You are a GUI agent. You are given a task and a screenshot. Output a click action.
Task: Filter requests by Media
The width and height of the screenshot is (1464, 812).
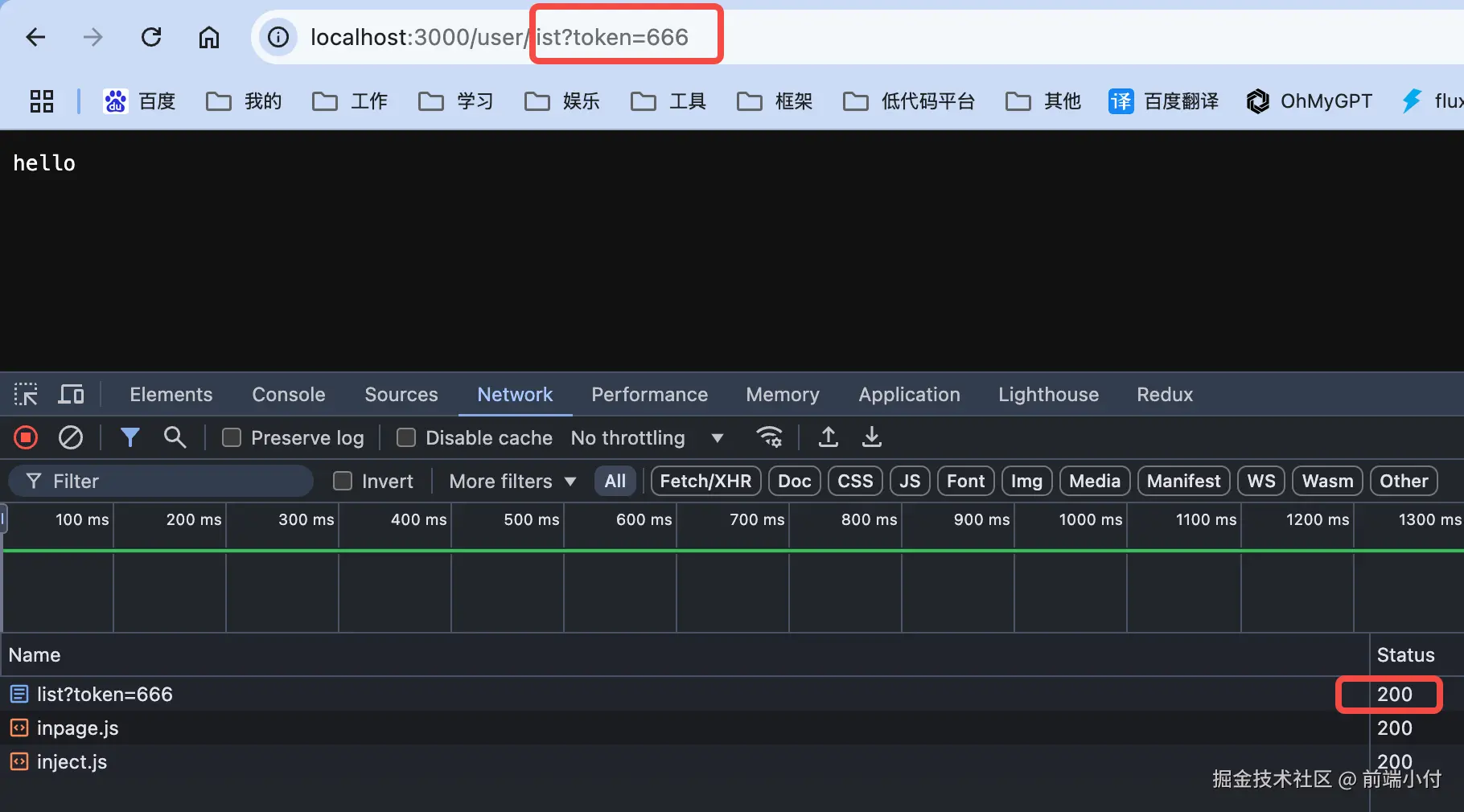tap(1095, 481)
